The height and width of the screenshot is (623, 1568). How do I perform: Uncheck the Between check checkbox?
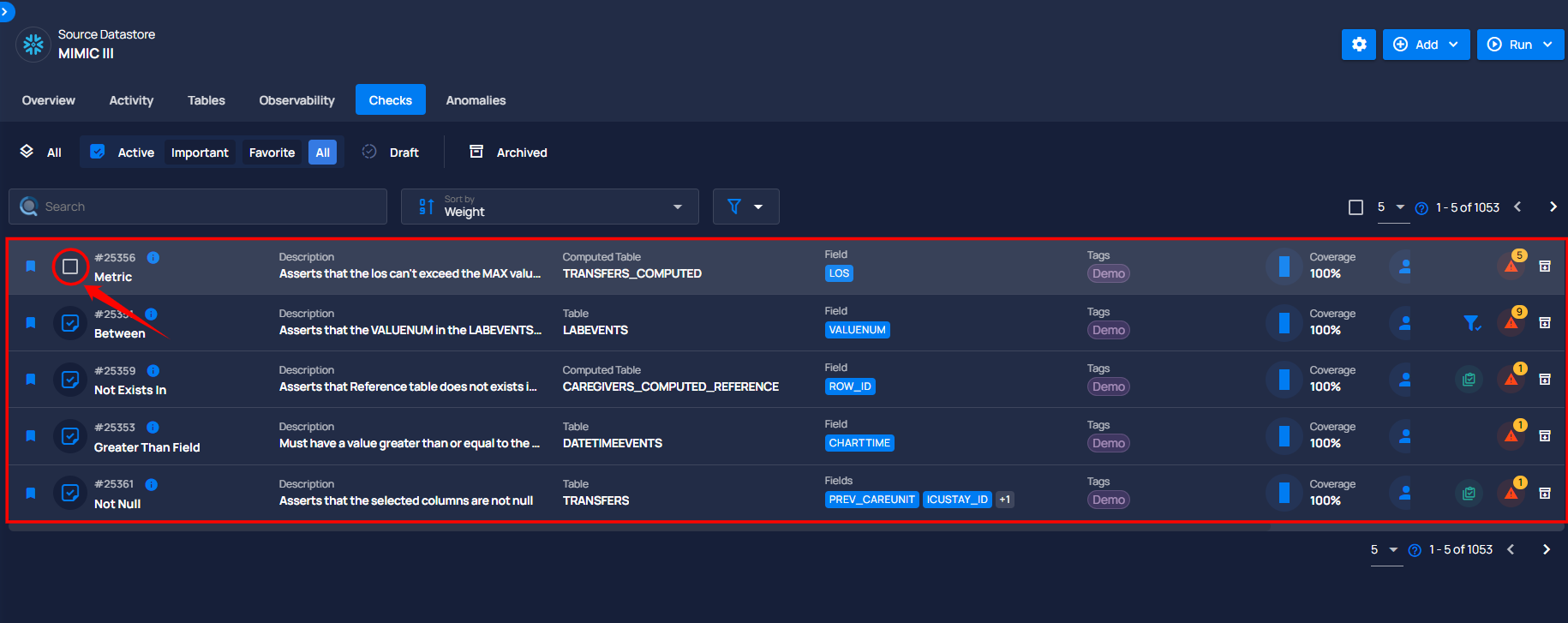click(70, 323)
